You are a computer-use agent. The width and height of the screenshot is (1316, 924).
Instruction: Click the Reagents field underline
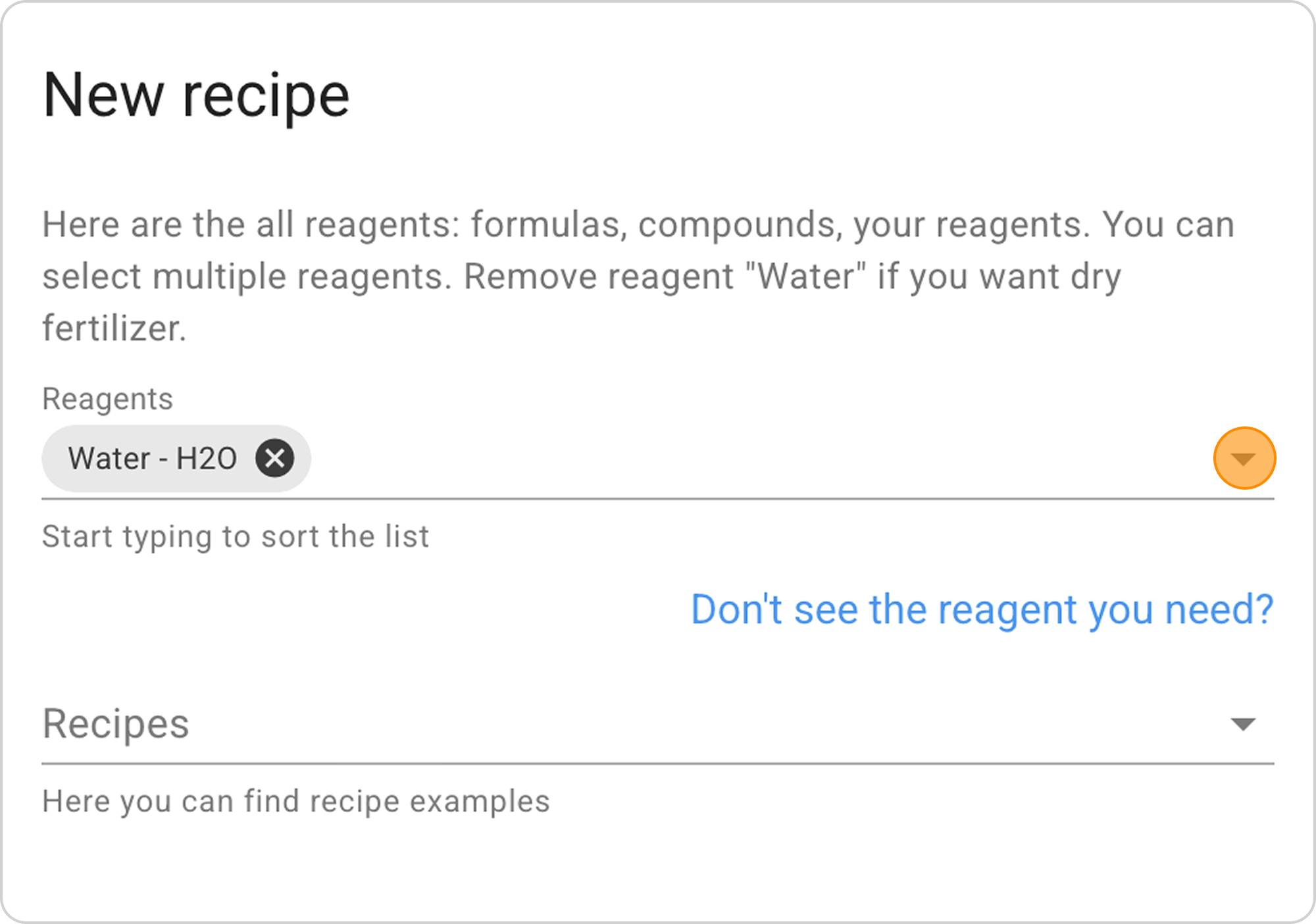[658, 499]
